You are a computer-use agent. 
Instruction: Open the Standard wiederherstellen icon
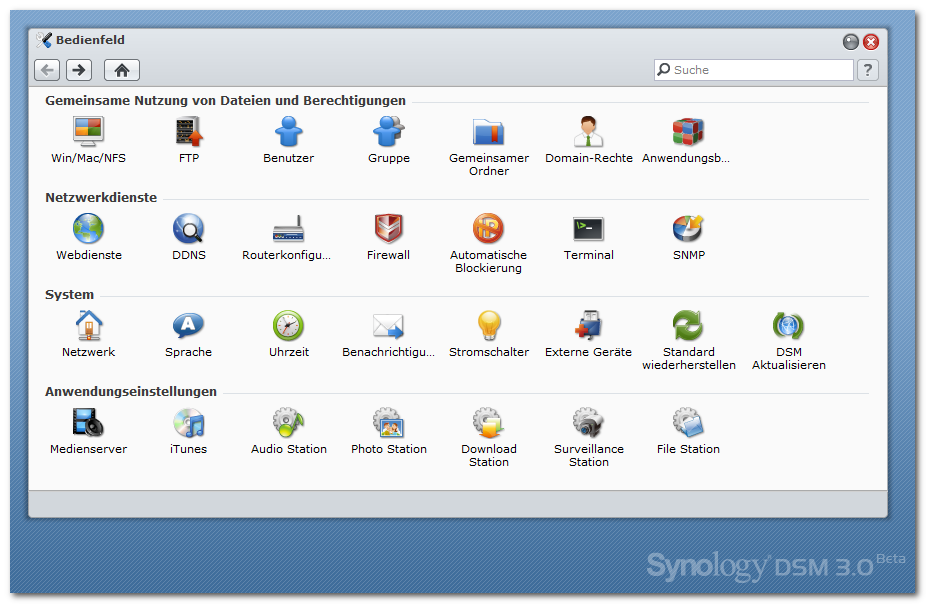[x=688, y=325]
